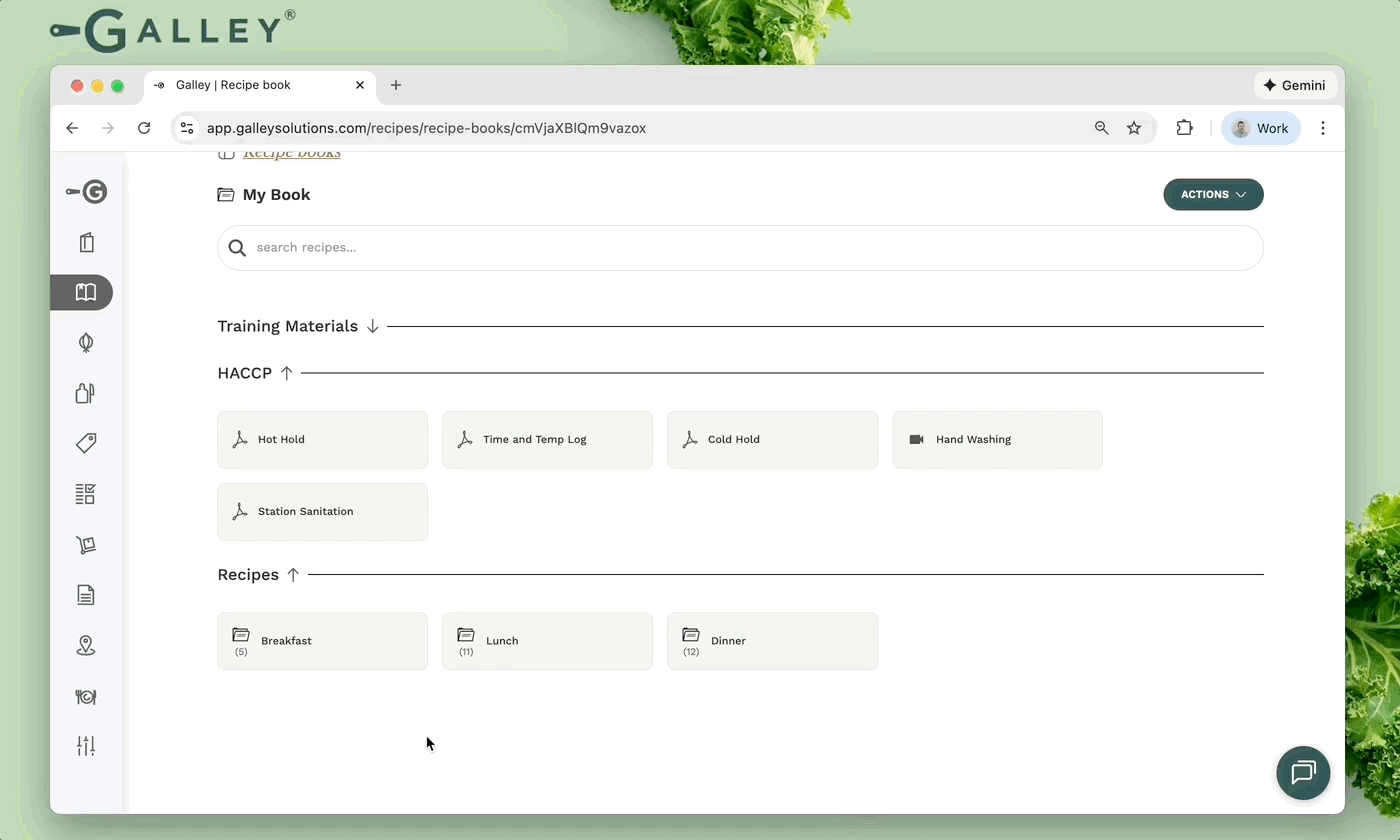Open the price tag sidebar icon
Image resolution: width=1400 pixels, height=840 pixels.
tap(86, 443)
